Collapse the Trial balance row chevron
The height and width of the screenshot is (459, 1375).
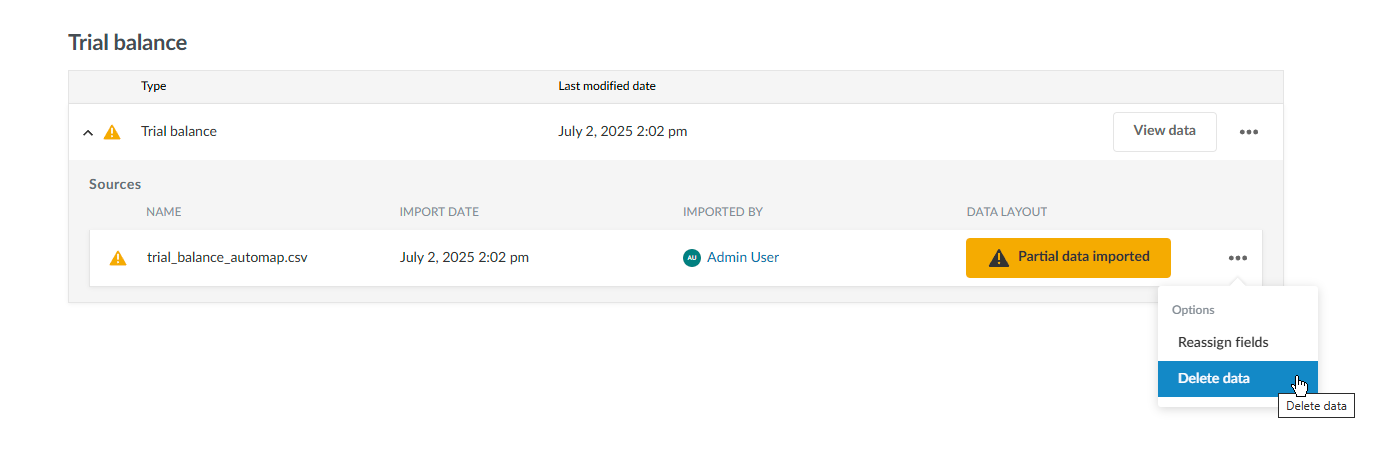tap(88, 132)
